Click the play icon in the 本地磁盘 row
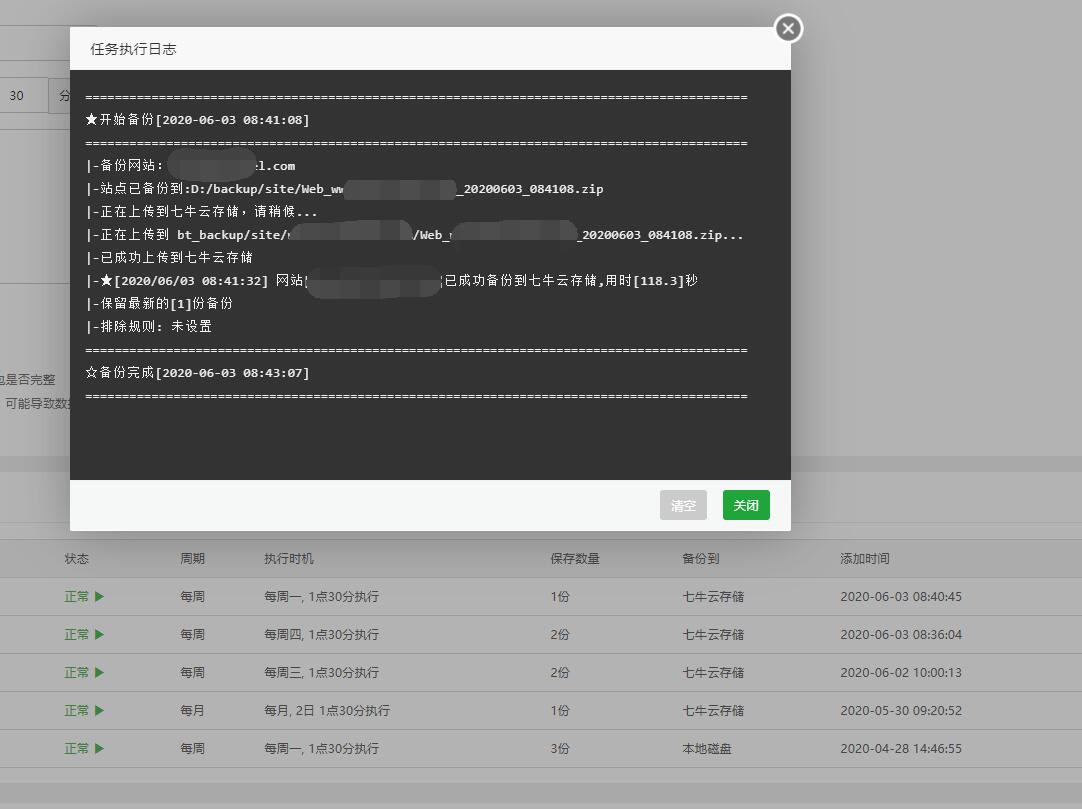 (99, 748)
